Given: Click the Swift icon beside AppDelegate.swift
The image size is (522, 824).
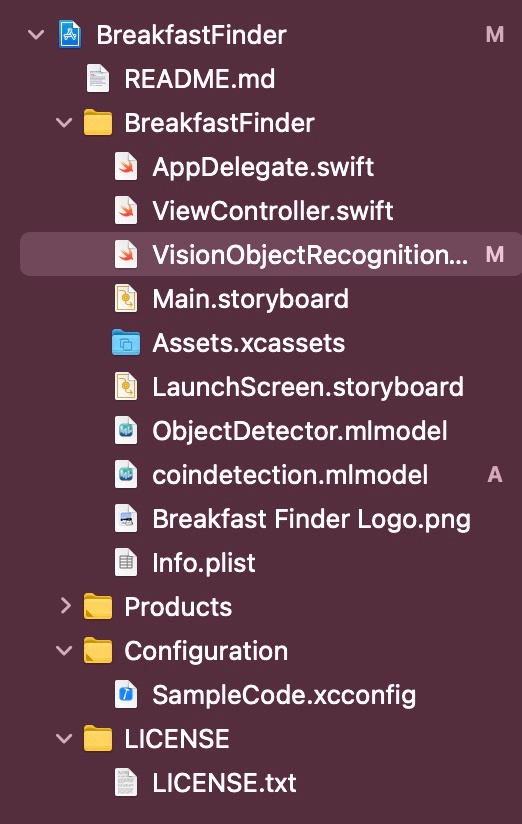Looking at the screenshot, I should point(126,167).
